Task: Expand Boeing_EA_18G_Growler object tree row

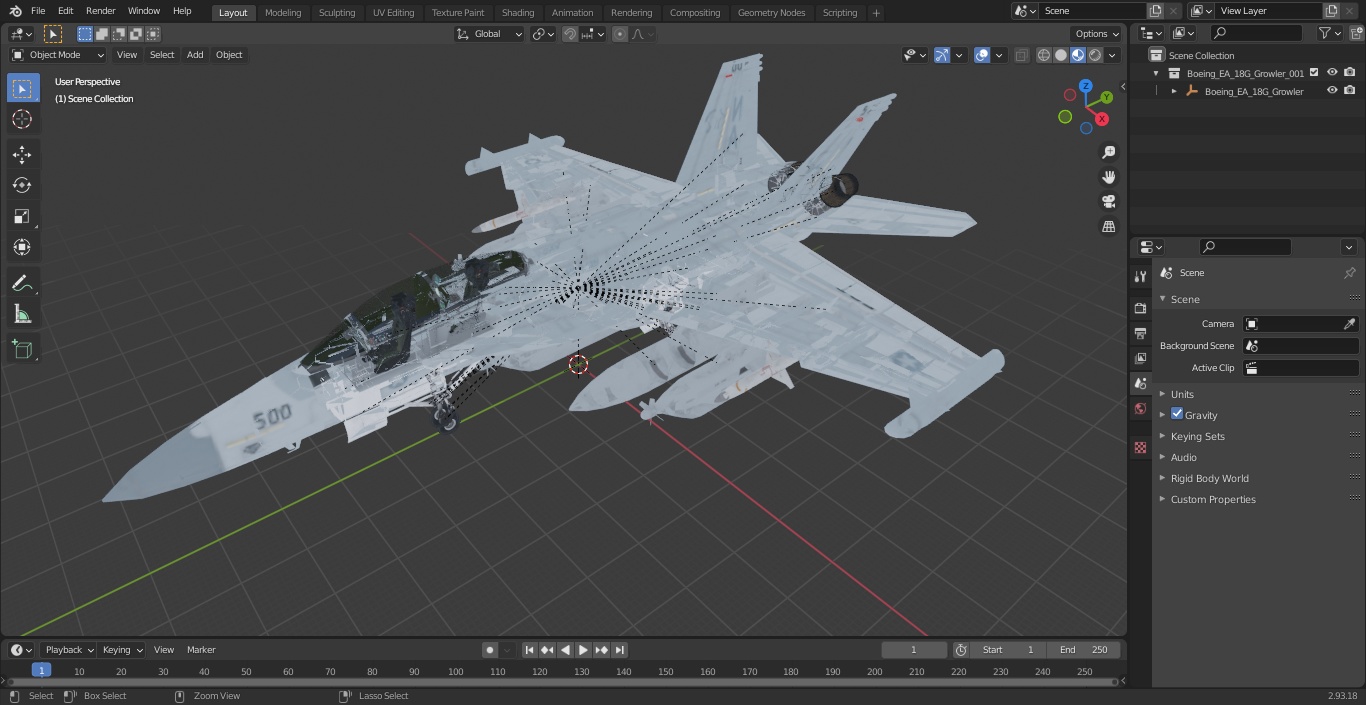Action: pyautogui.click(x=1174, y=91)
